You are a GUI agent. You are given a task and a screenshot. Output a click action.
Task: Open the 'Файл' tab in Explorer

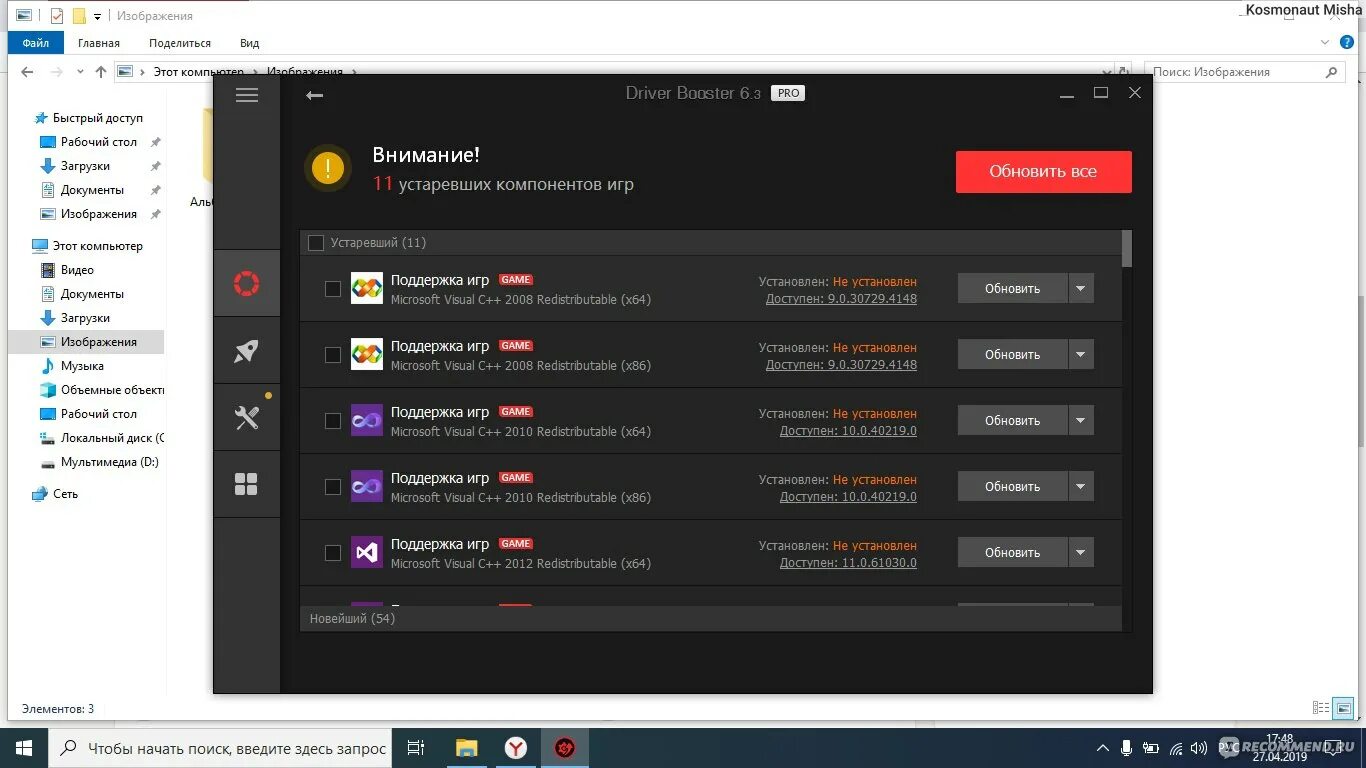(36, 43)
